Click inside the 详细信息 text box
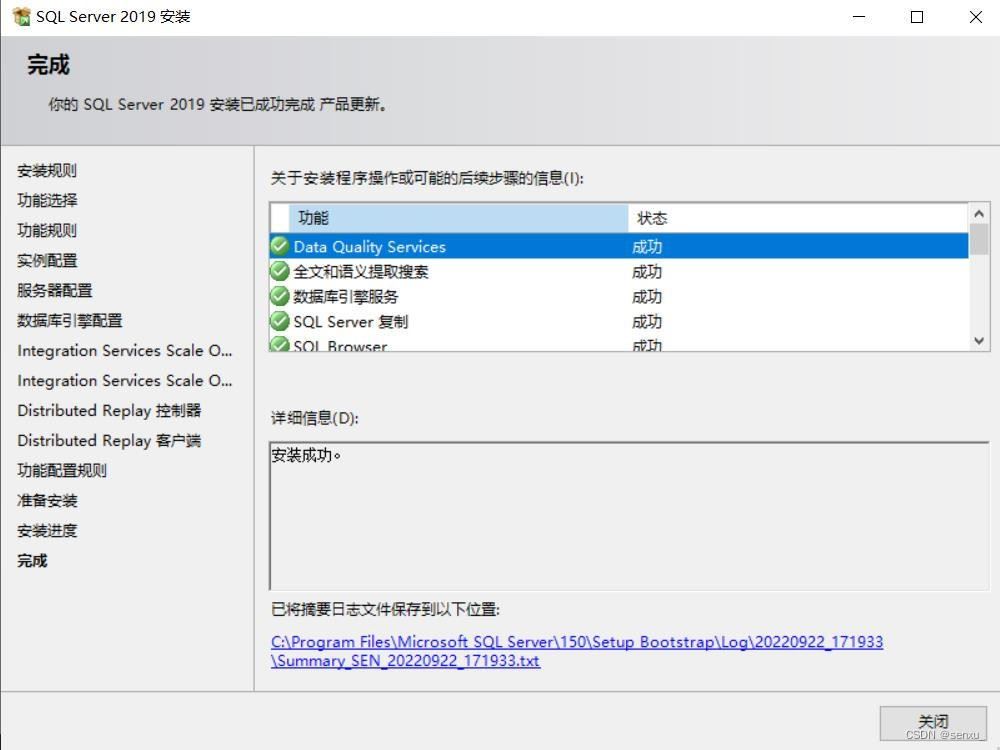Screen dimensions: 1000x750 (629, 515)
